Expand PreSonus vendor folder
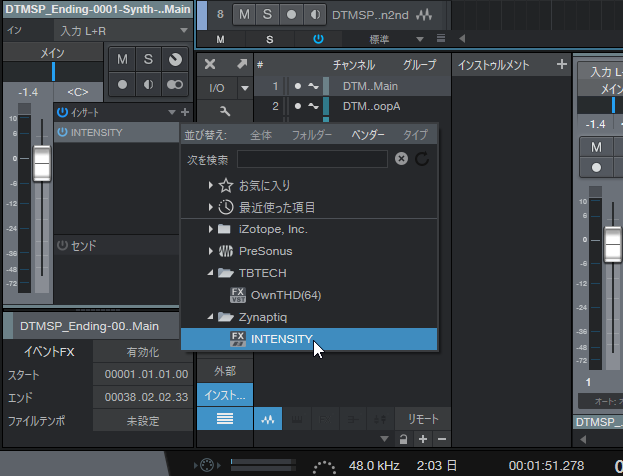This screenshot has width=623, height=476. 210,251
